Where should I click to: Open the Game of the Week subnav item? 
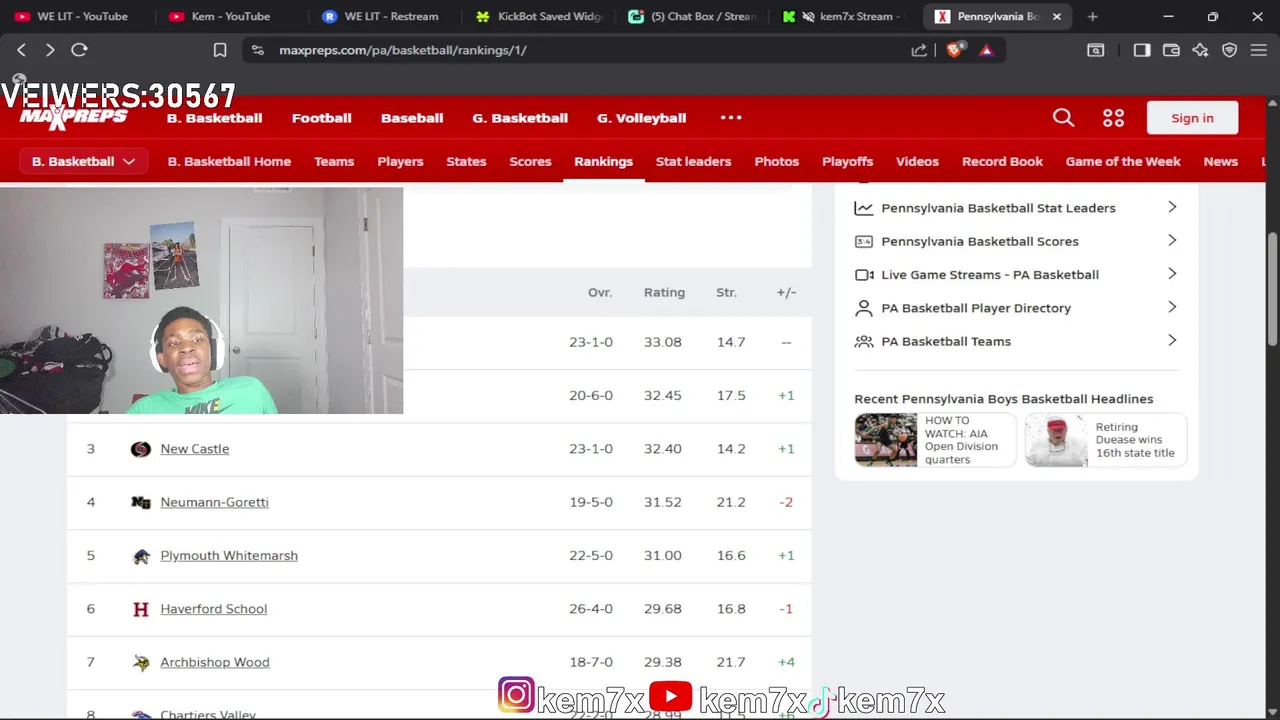(1123, 161)
